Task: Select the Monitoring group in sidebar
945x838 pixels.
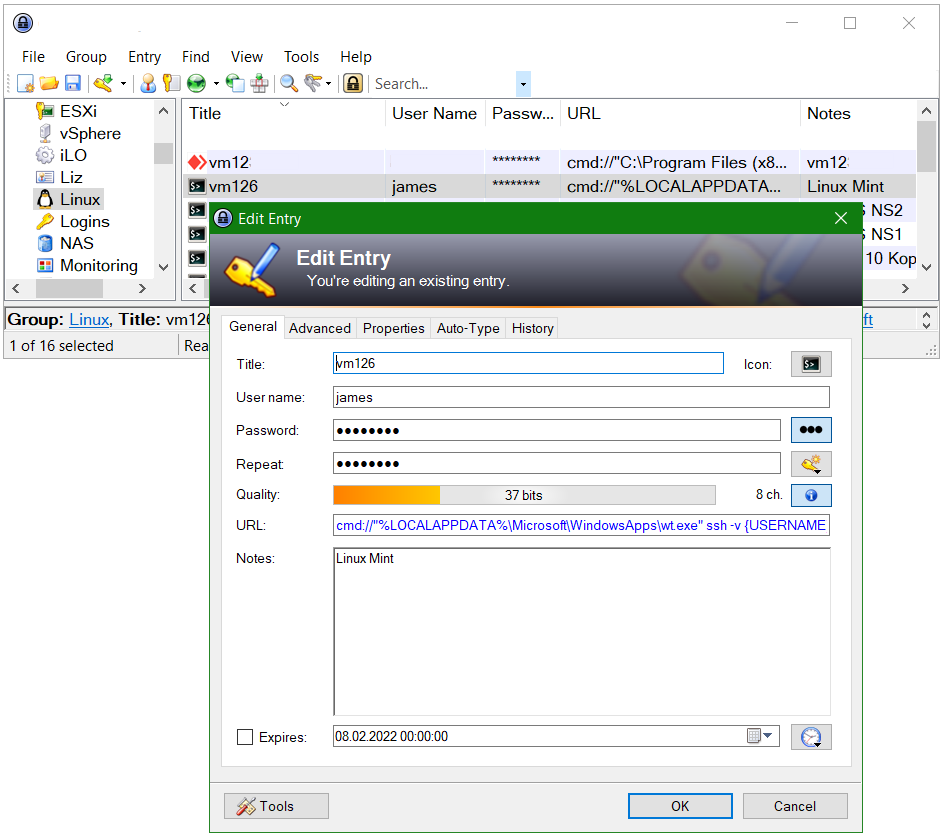Action: click(x=97, y=265)
